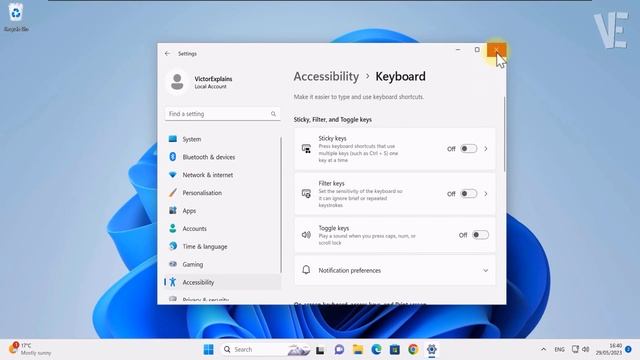
Task: Launch Microsoft Edge from taskbar
Action: [x=376, y=349]
